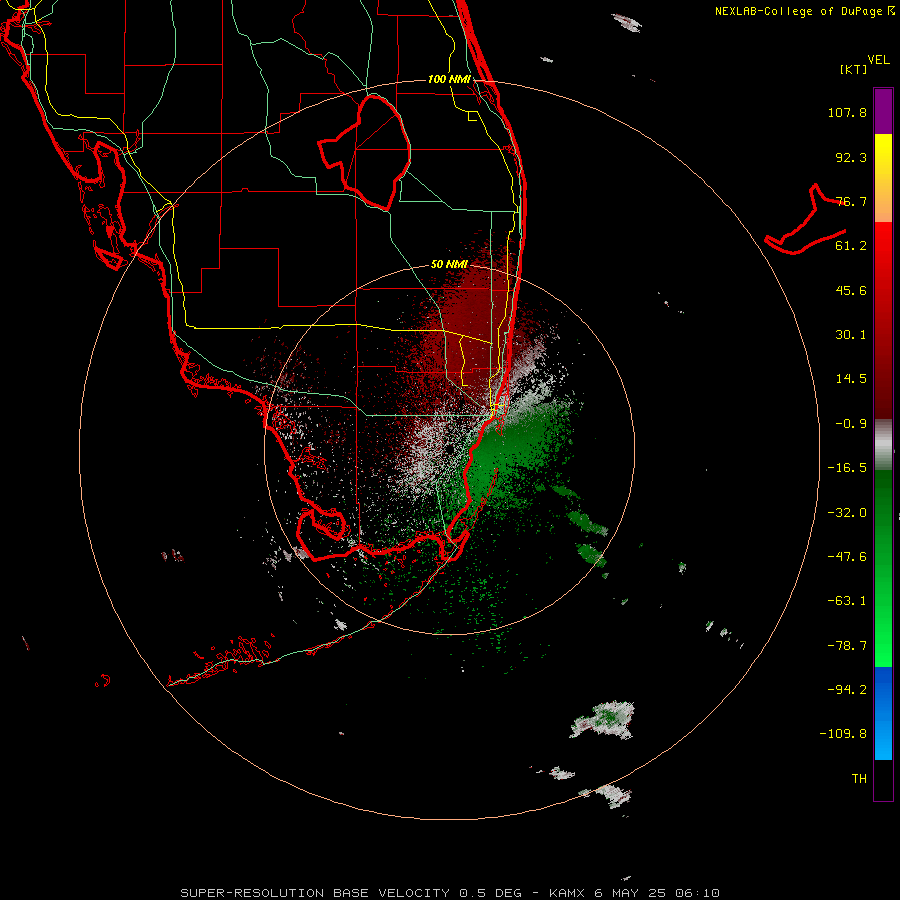Select the 30.1 velocity scale value
The width and height of the screenshot is (900, 900).
point(851,335)
